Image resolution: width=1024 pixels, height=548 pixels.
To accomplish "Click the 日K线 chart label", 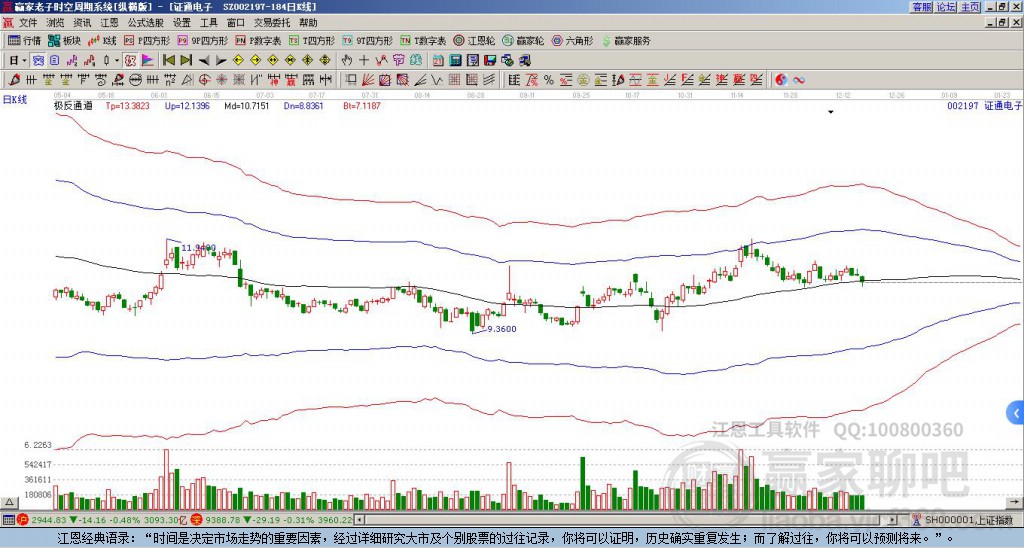I will click(x=15, y=99).
